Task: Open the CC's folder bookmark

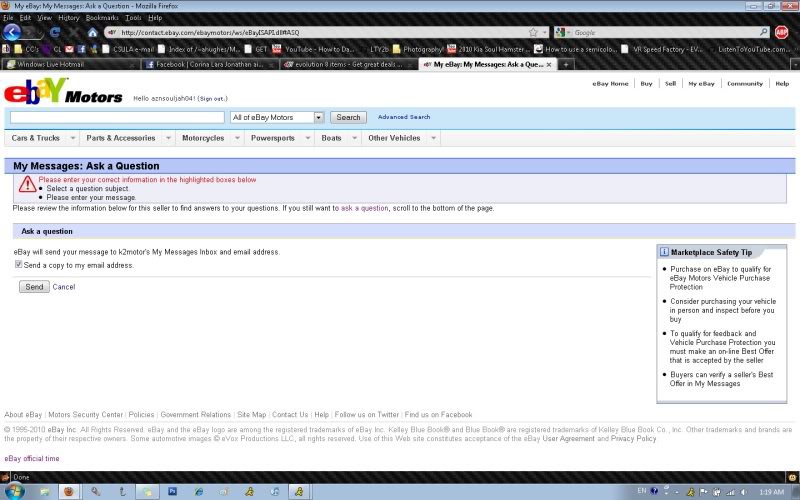Action: [26, 49]
